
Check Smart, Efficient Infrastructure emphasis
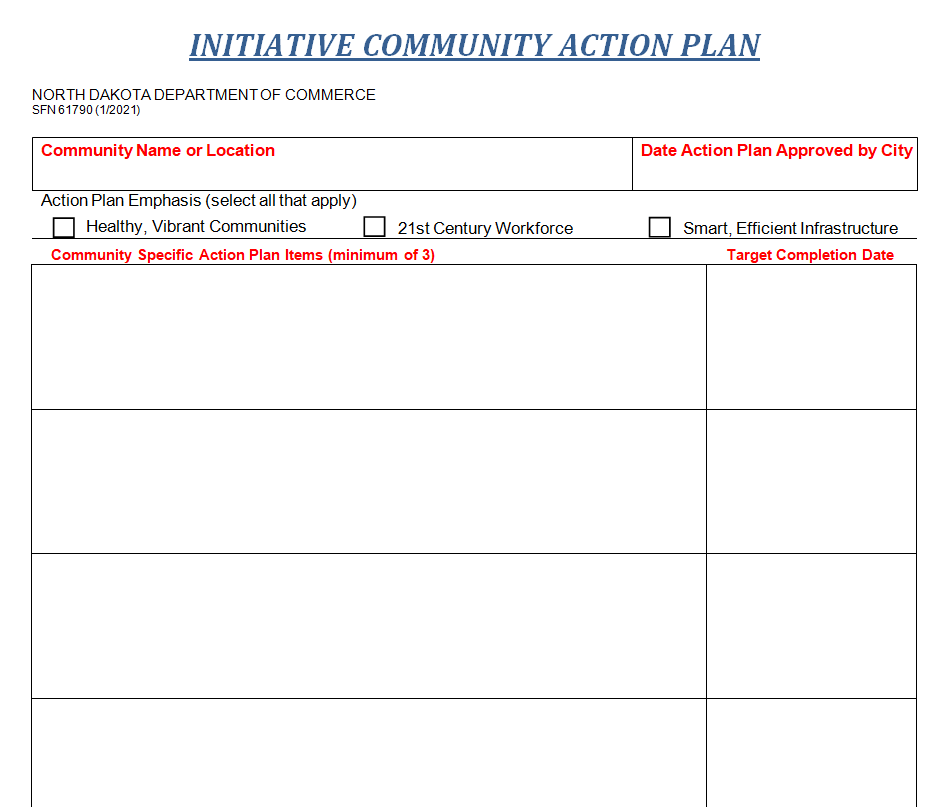[659, 226]
